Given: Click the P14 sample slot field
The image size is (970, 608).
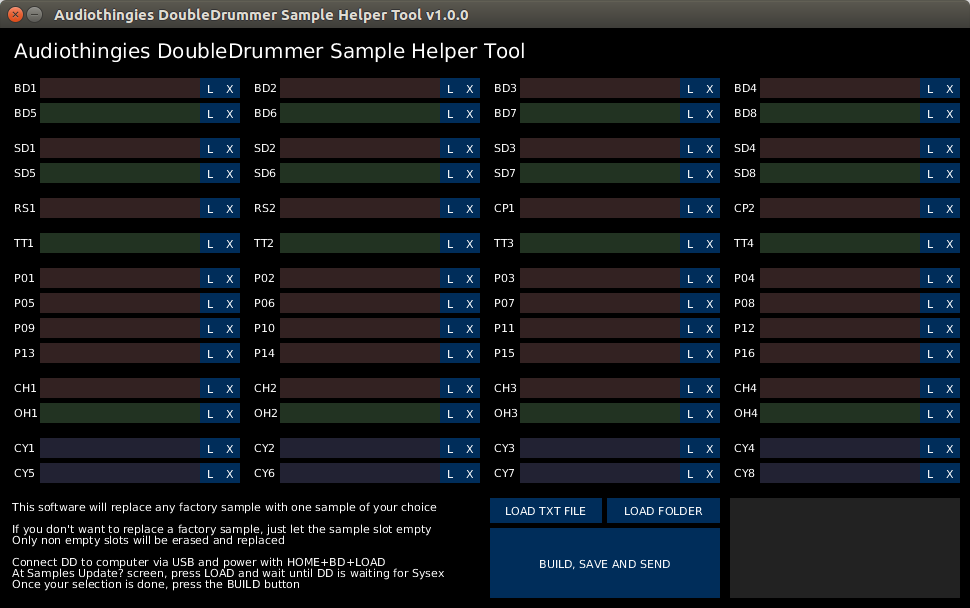Looking at the screenshot, I should pyautogui.click(x=360, y=353).
